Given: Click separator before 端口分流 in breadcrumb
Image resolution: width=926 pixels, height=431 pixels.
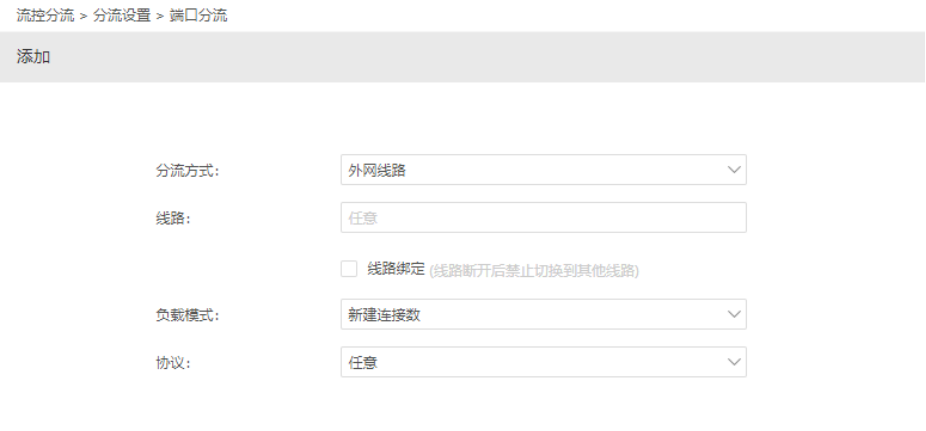Looking at the screenshot, I should pyautogui.click(x=160, y=16).
